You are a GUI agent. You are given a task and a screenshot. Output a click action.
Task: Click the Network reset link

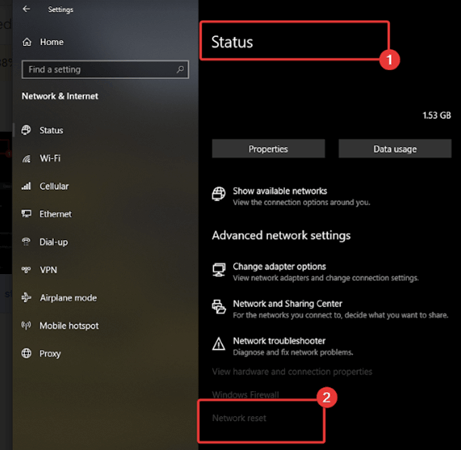(x=239, y=418)
